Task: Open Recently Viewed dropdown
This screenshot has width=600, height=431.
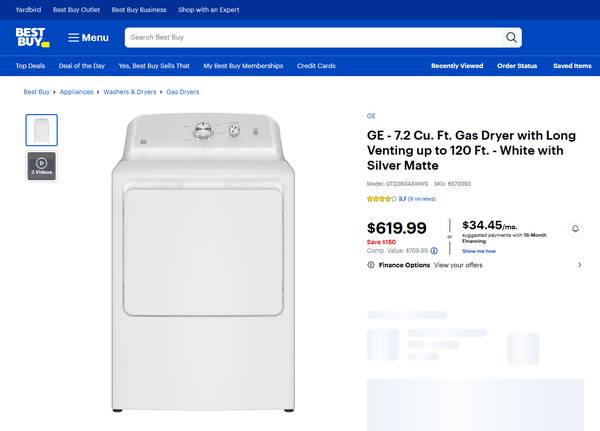Action: pyautogui.click(x=456, y=66)
